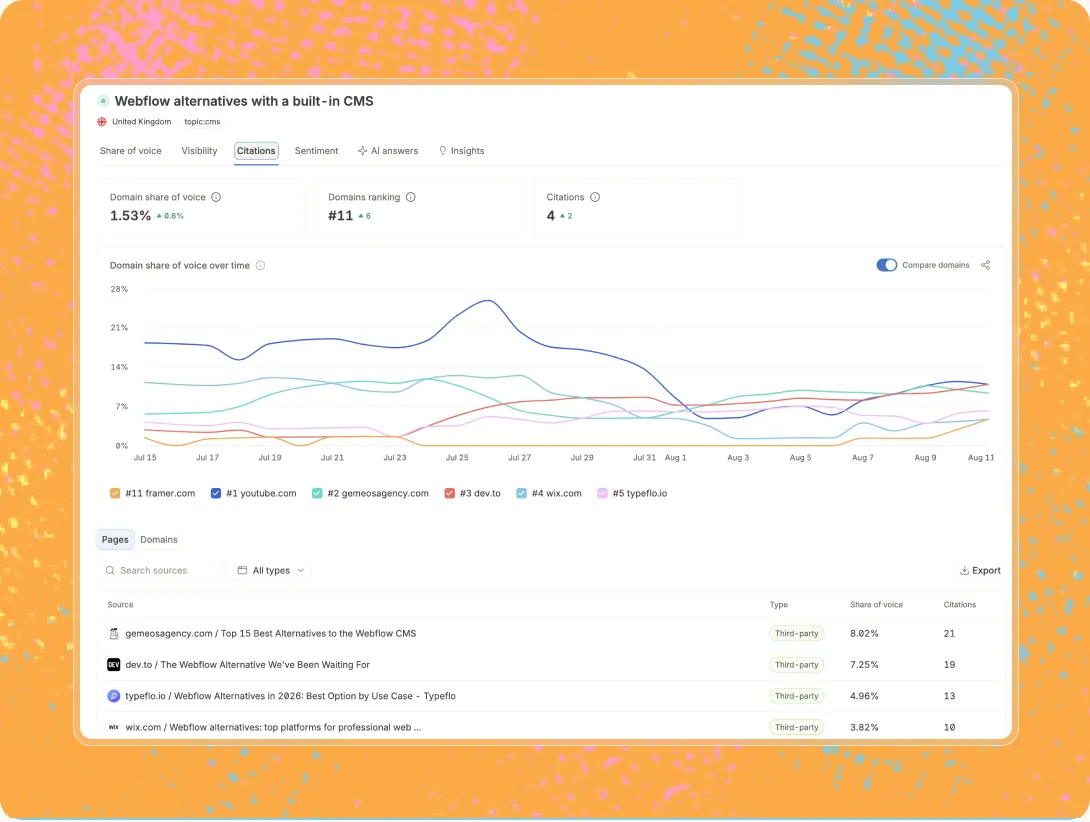Click the calendar icon beside All types
The width and height of the screenshot is (1090, 822).
242,570
